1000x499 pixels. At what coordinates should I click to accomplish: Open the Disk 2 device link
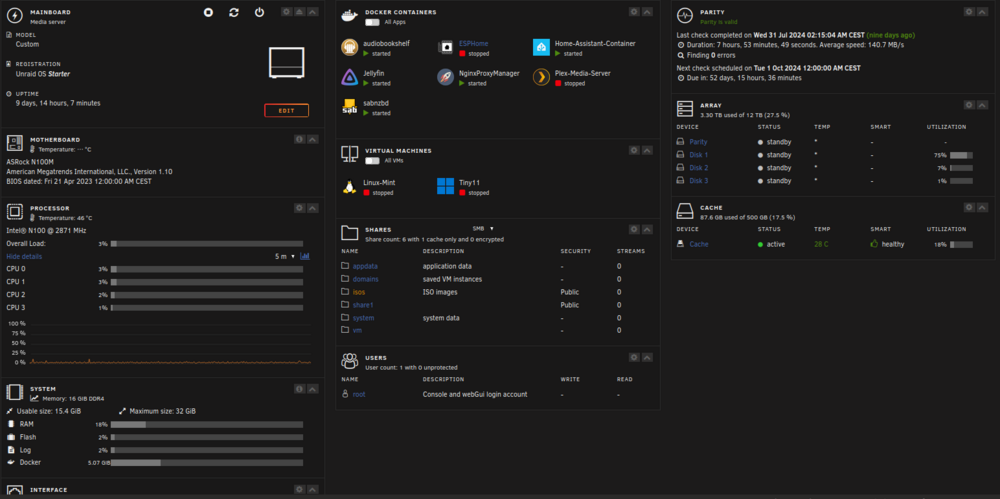coord(699,168)
